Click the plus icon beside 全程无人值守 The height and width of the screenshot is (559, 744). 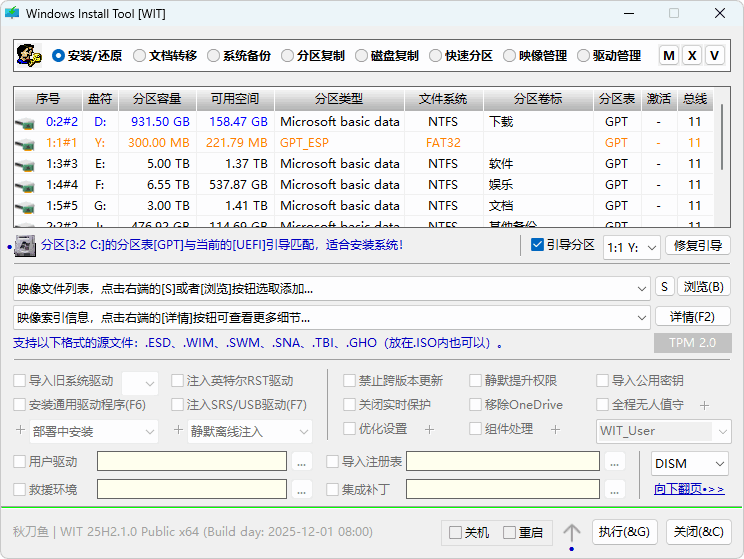705,406
